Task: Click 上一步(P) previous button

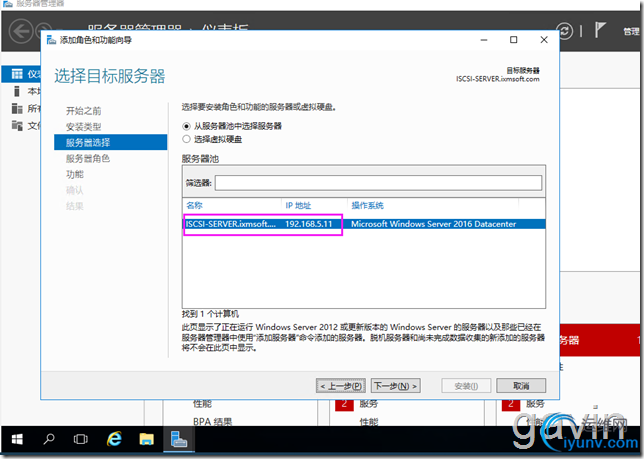Action: [x=341, y=386]
